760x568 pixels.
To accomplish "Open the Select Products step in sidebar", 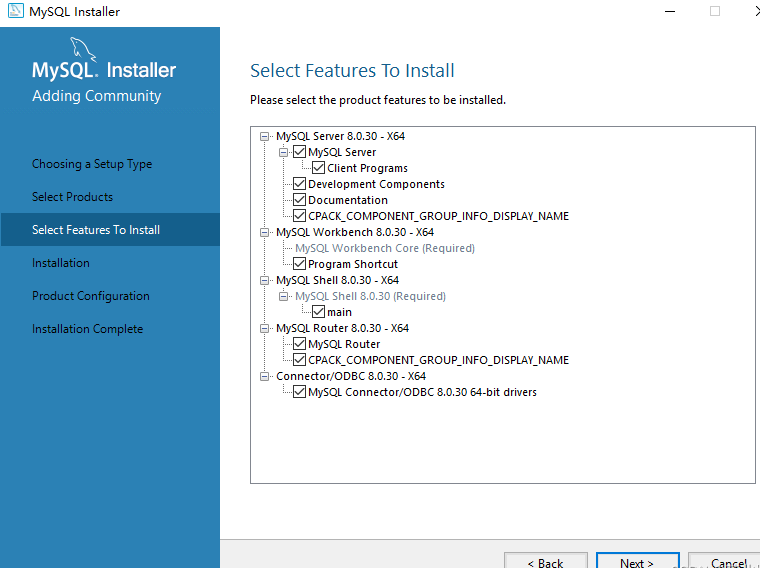I will click(72, 197).
